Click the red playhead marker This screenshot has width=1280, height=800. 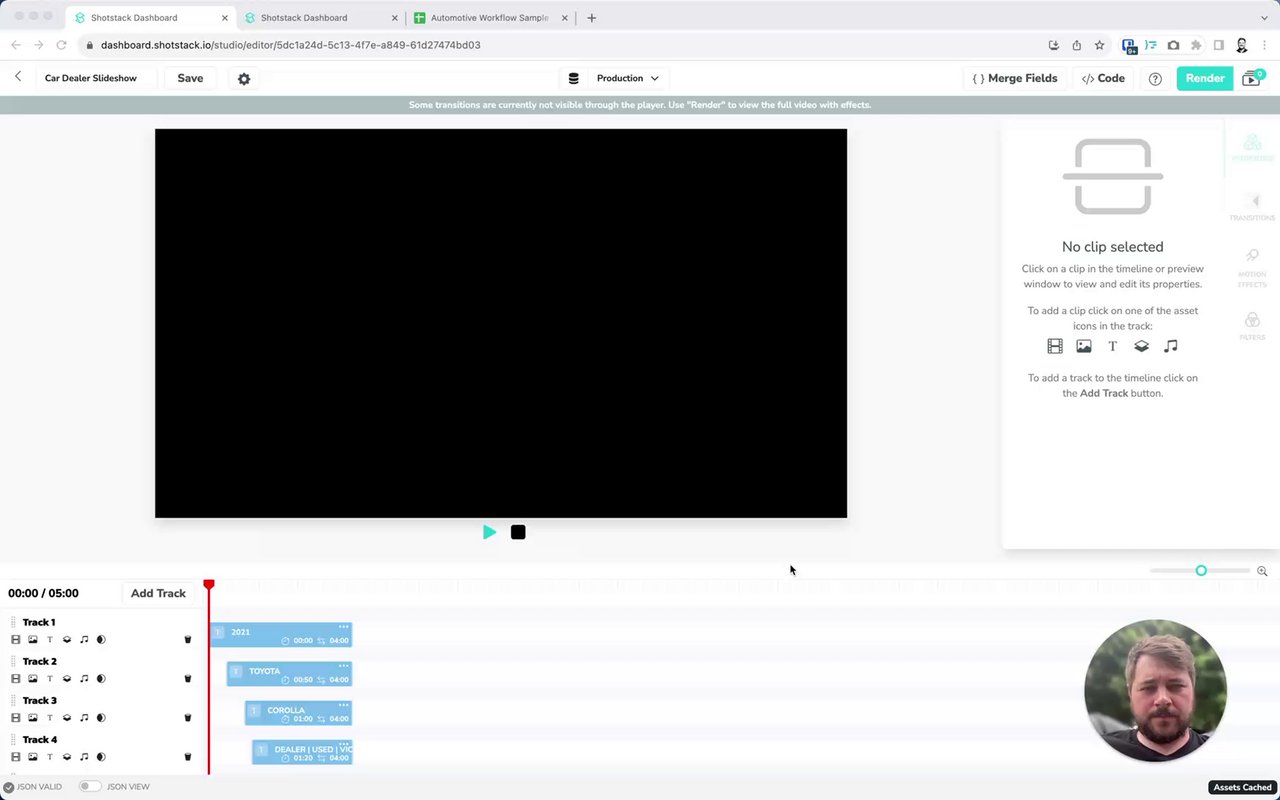pos(209,584)
